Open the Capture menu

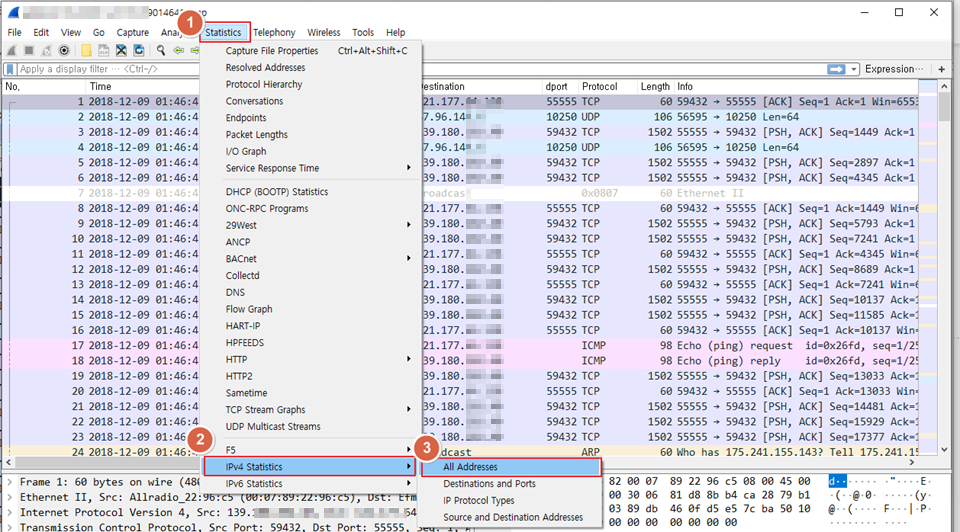[132, 32]
